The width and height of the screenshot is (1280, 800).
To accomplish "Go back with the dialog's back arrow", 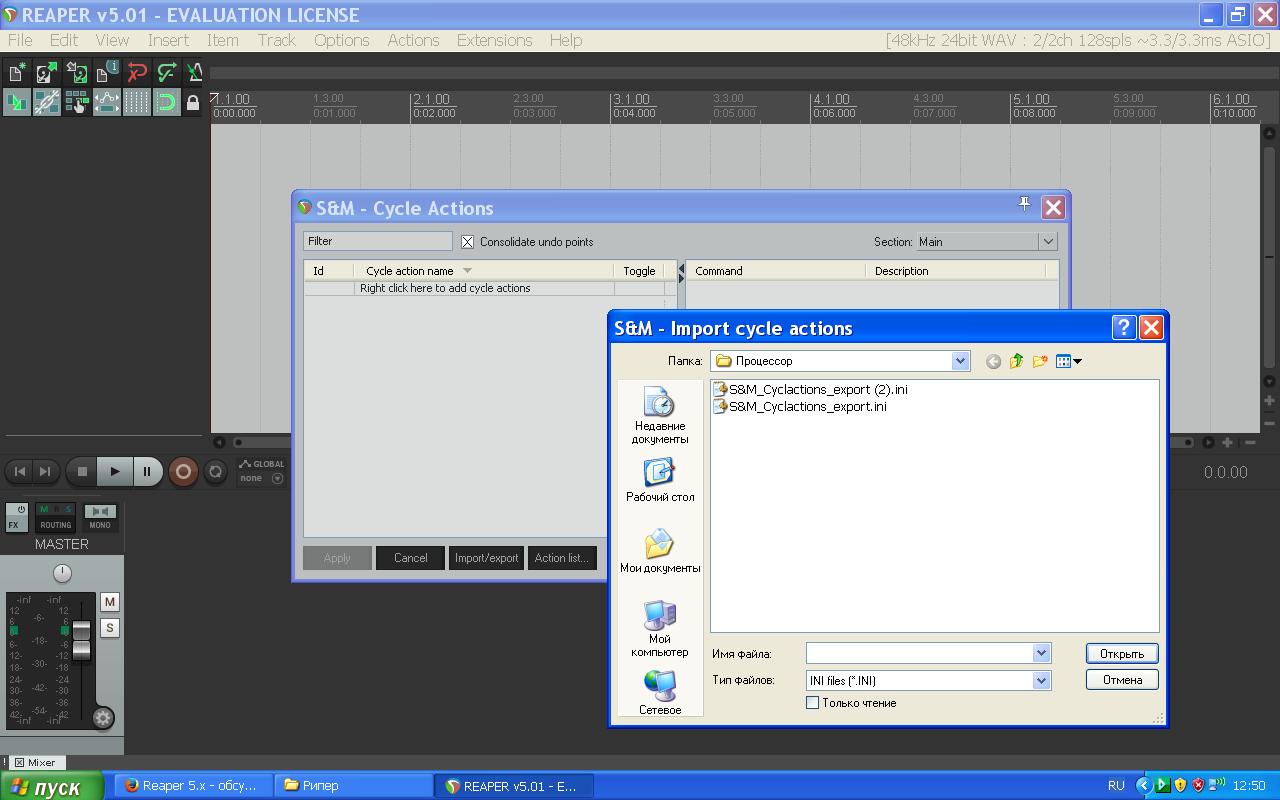I will click(x=993, y=361).
